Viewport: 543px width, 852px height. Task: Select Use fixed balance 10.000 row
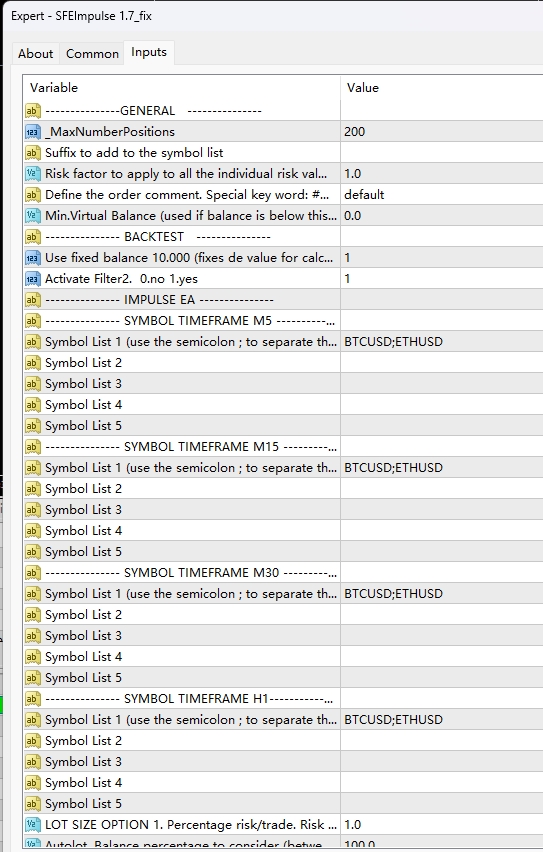tap(189, 258)
